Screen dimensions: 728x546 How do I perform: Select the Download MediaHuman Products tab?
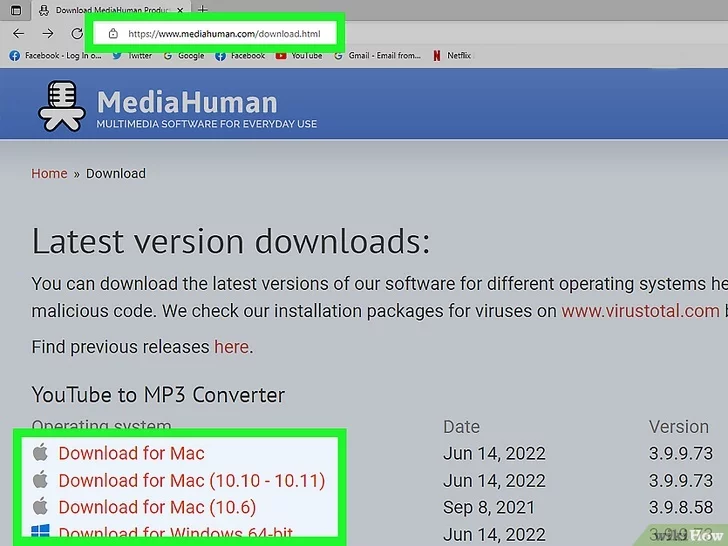(110, 10)
